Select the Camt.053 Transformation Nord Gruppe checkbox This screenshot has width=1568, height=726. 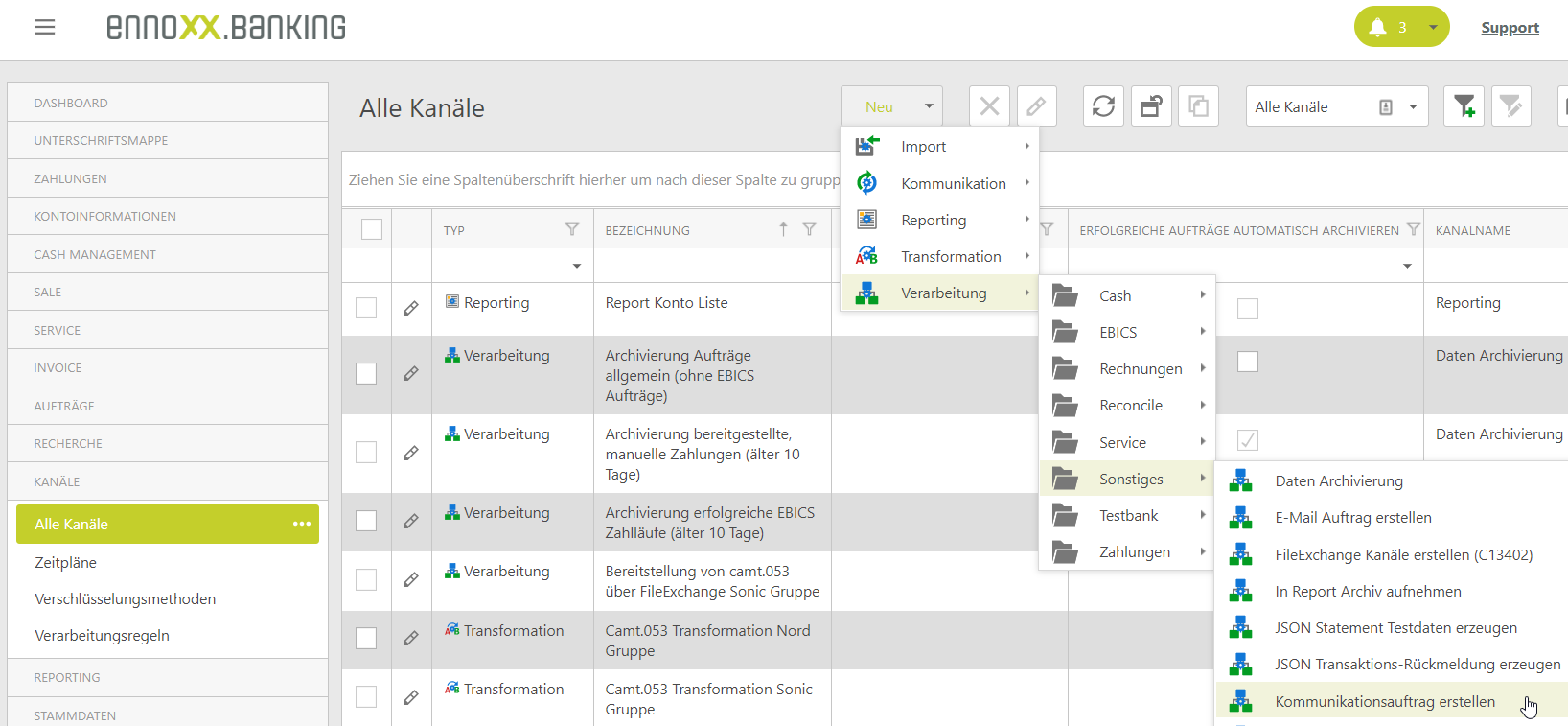[x=366, y=639]
